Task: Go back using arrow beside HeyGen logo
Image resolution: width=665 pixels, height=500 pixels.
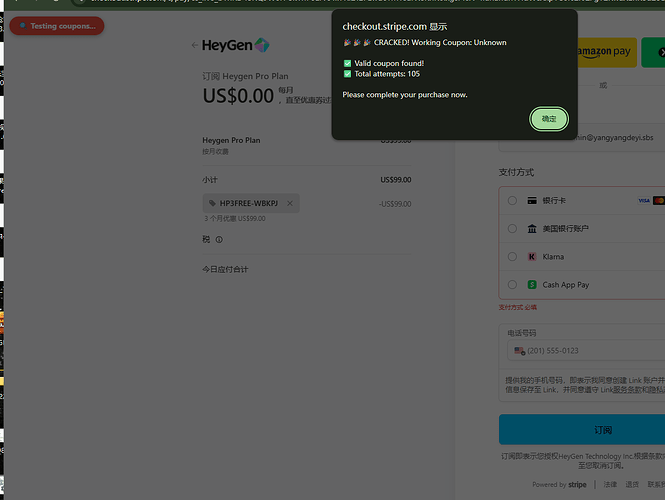Action: click(195, 45)
